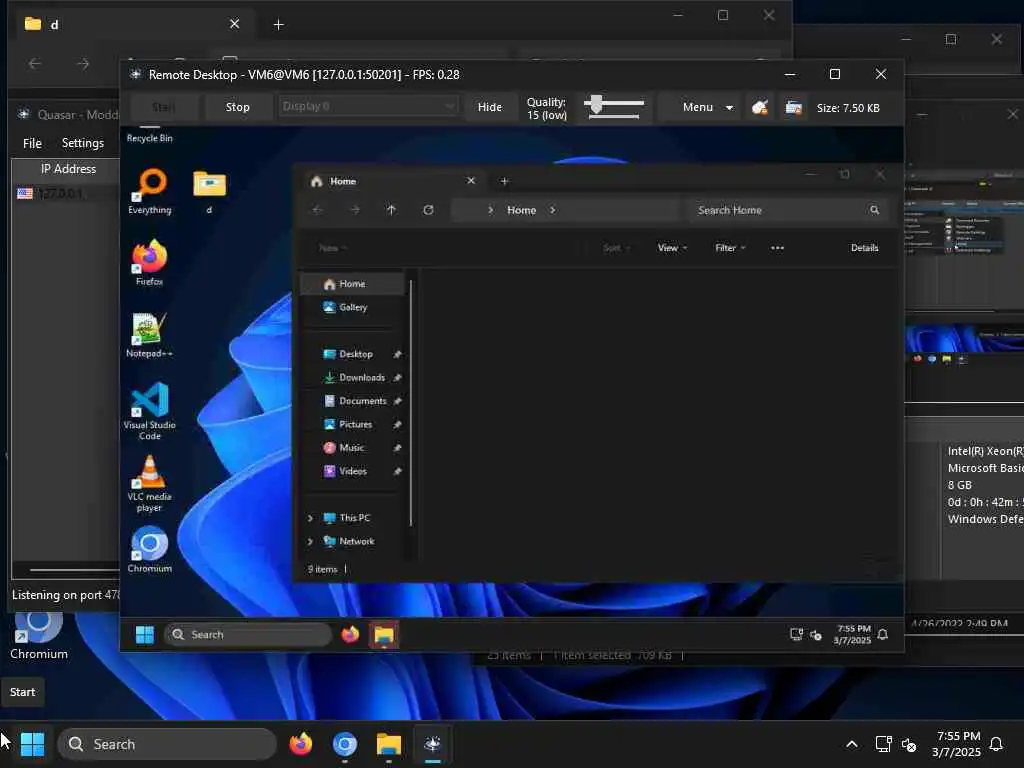Open Pictures in explorer sidebar
The height and width of the screenshot is (768, 1024).
pos(355,424)
